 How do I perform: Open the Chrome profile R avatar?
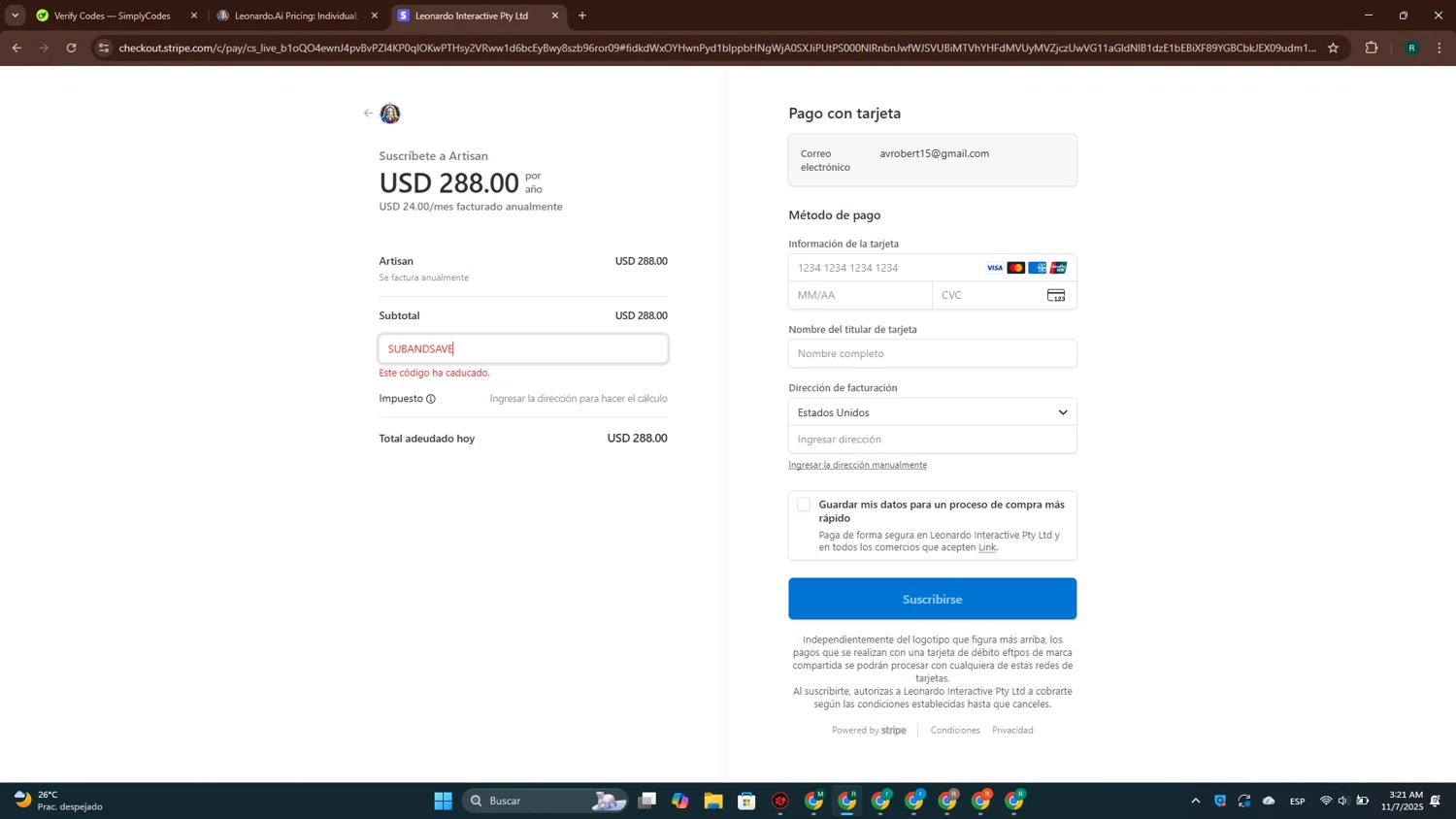(x=1411, y=48)
